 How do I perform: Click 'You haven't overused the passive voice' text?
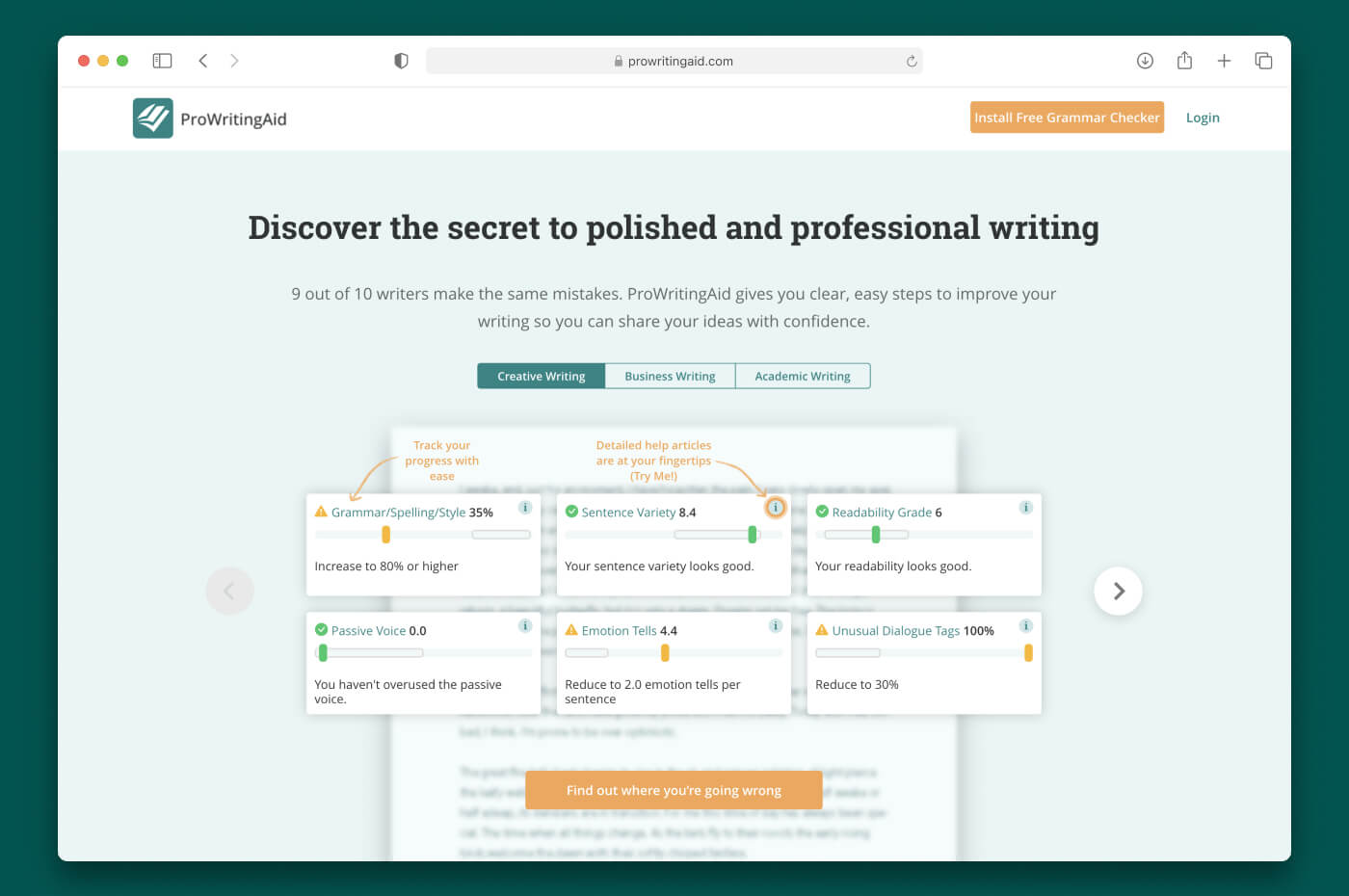click(408, 692)
